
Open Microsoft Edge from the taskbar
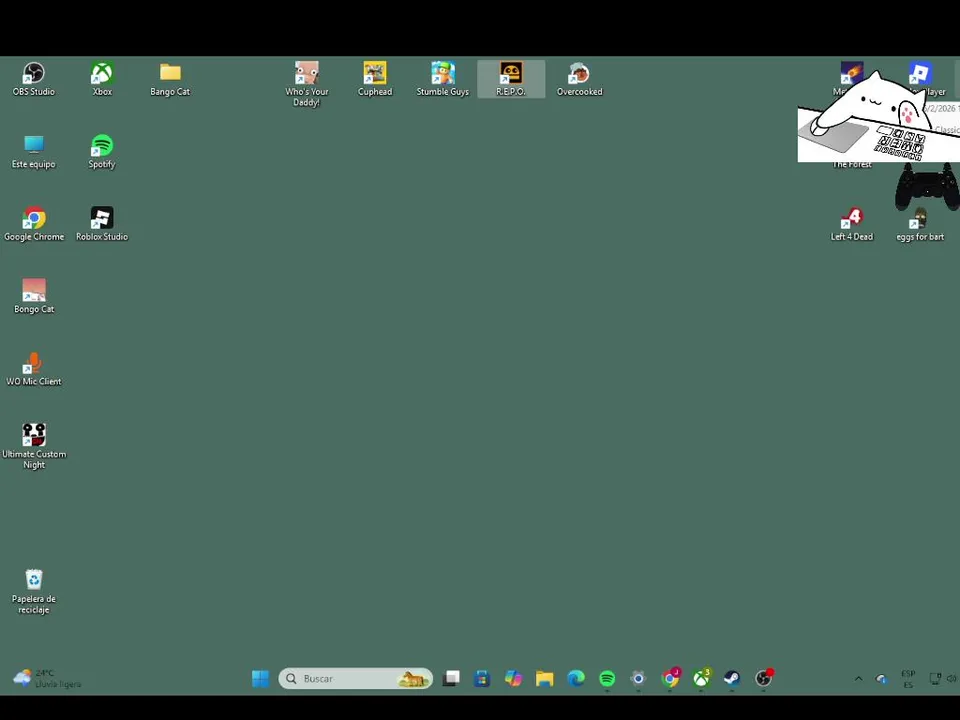click(576, 678)
